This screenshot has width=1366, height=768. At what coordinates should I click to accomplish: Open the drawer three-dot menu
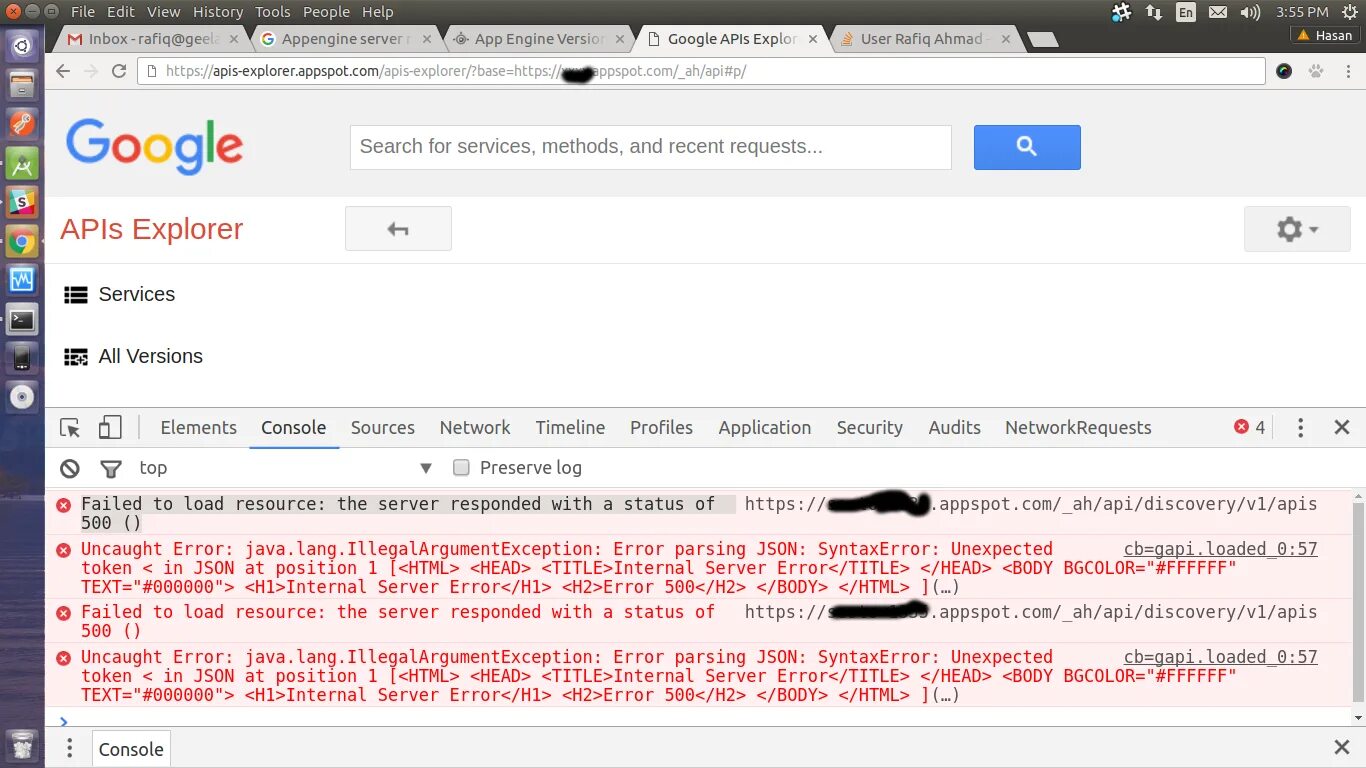(69, 749)
